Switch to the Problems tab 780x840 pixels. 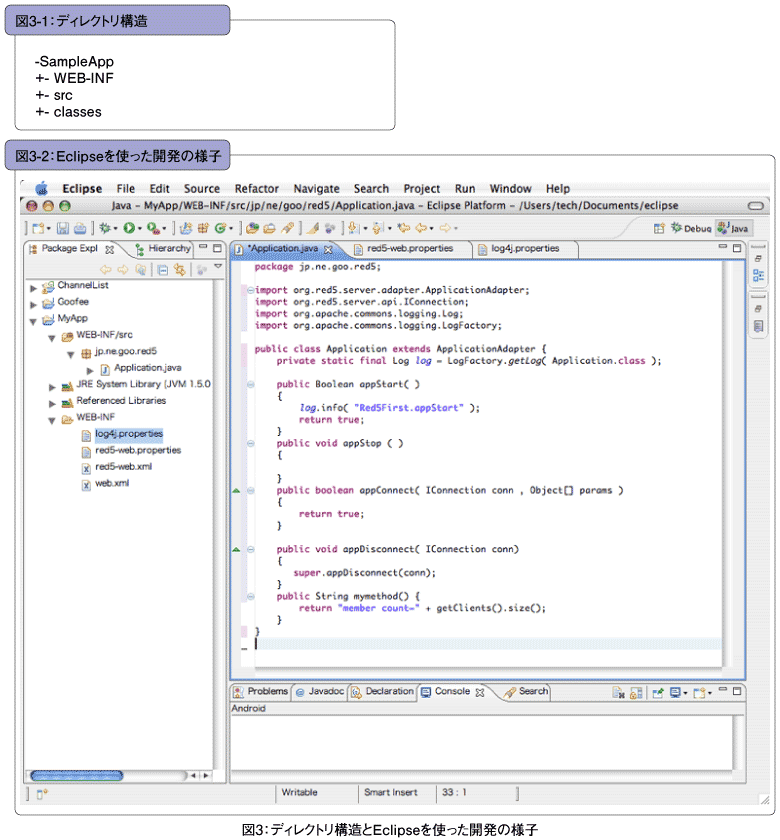261,692
